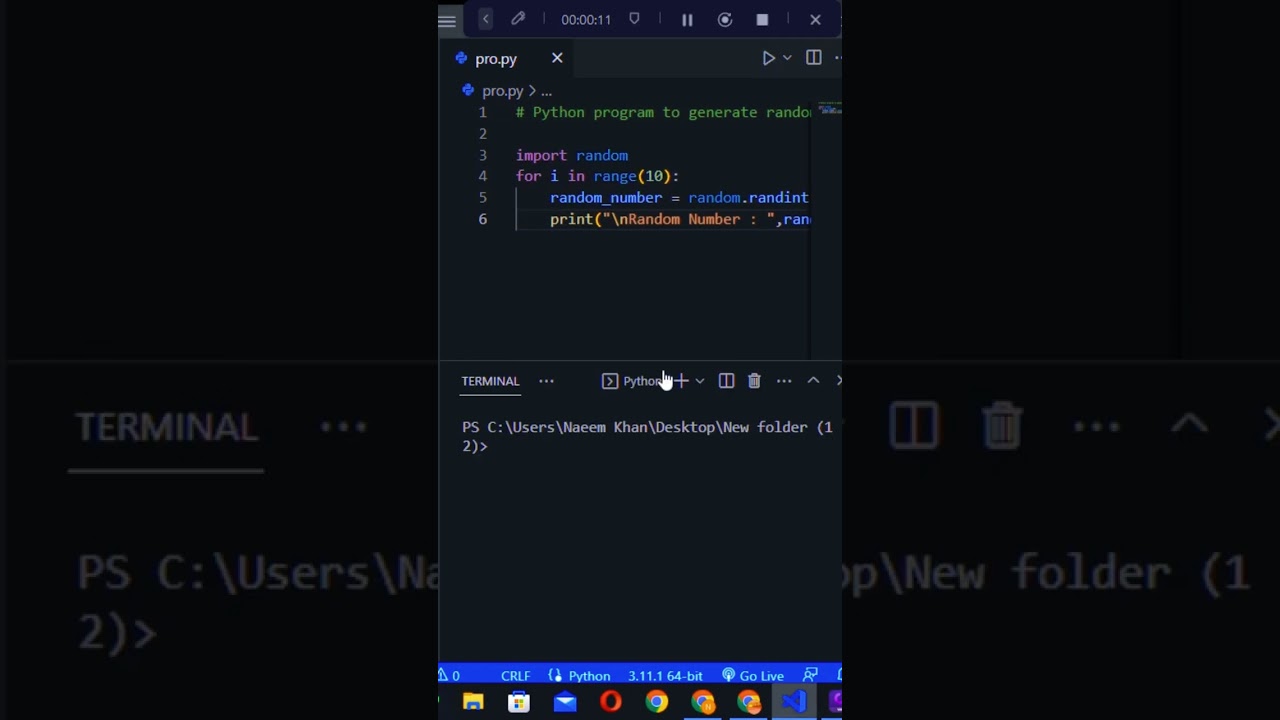The width and height of the screenshot is (1280, 720).
Task: Click the feedback icon in status bar
Action: coord(810,676)
